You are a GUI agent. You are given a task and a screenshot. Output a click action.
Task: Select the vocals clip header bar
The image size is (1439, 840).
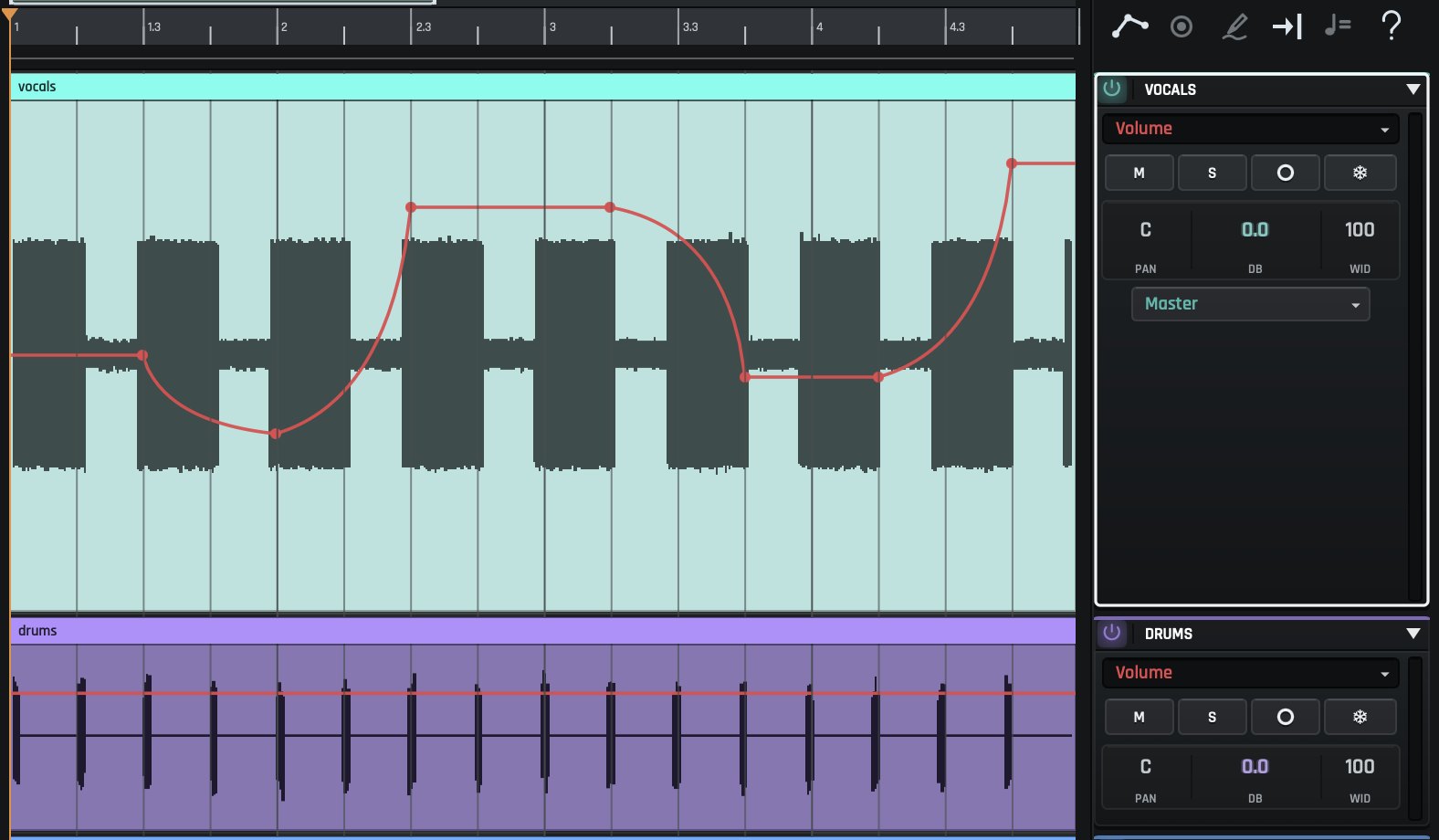point(543,87)
